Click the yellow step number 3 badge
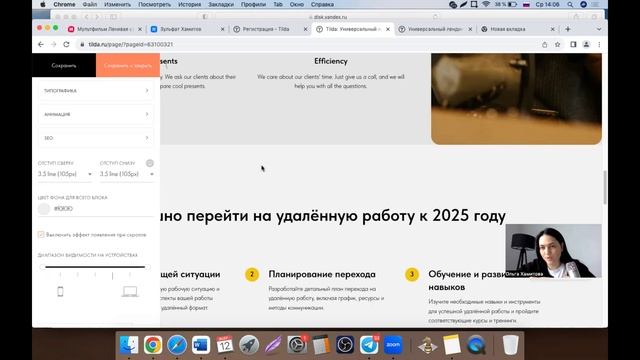 (412, 274)
